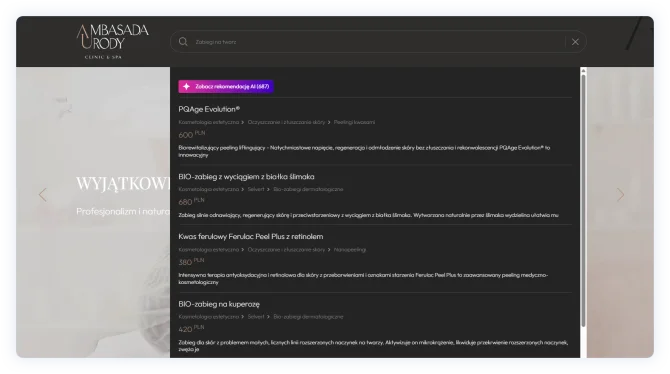The width and height of the screenshot is (670, 374).
Task: Click 'Kosmetologia estetyczna' breadcrumb under Kwas ferulowy
Action: 209,250
